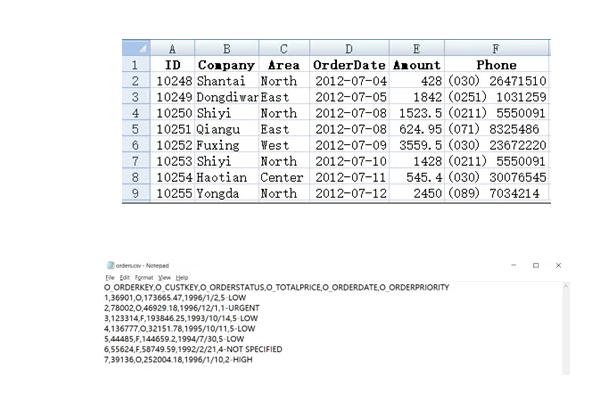This screenshot has height=402, width=612.
Task: Select phone cell (089) 7034214
Action: (496, 193)
